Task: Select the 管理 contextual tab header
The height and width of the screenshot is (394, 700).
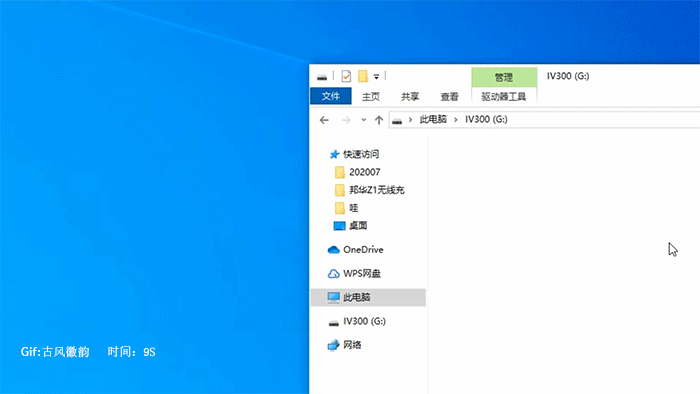Action: [x=504, y=77]
